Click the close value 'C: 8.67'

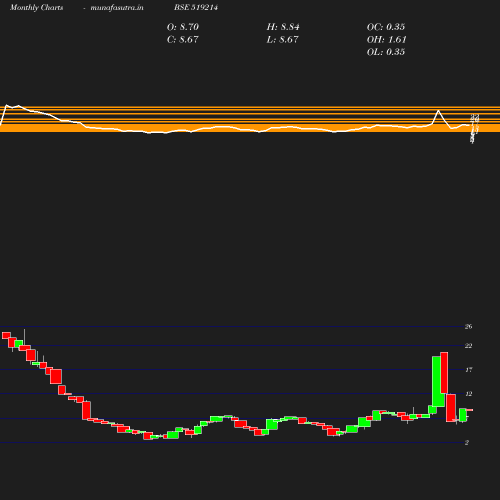(x=183, y=39)
